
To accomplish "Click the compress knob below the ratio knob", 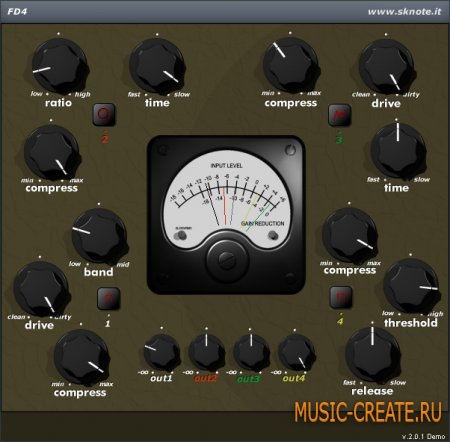I will coord(51,153).
